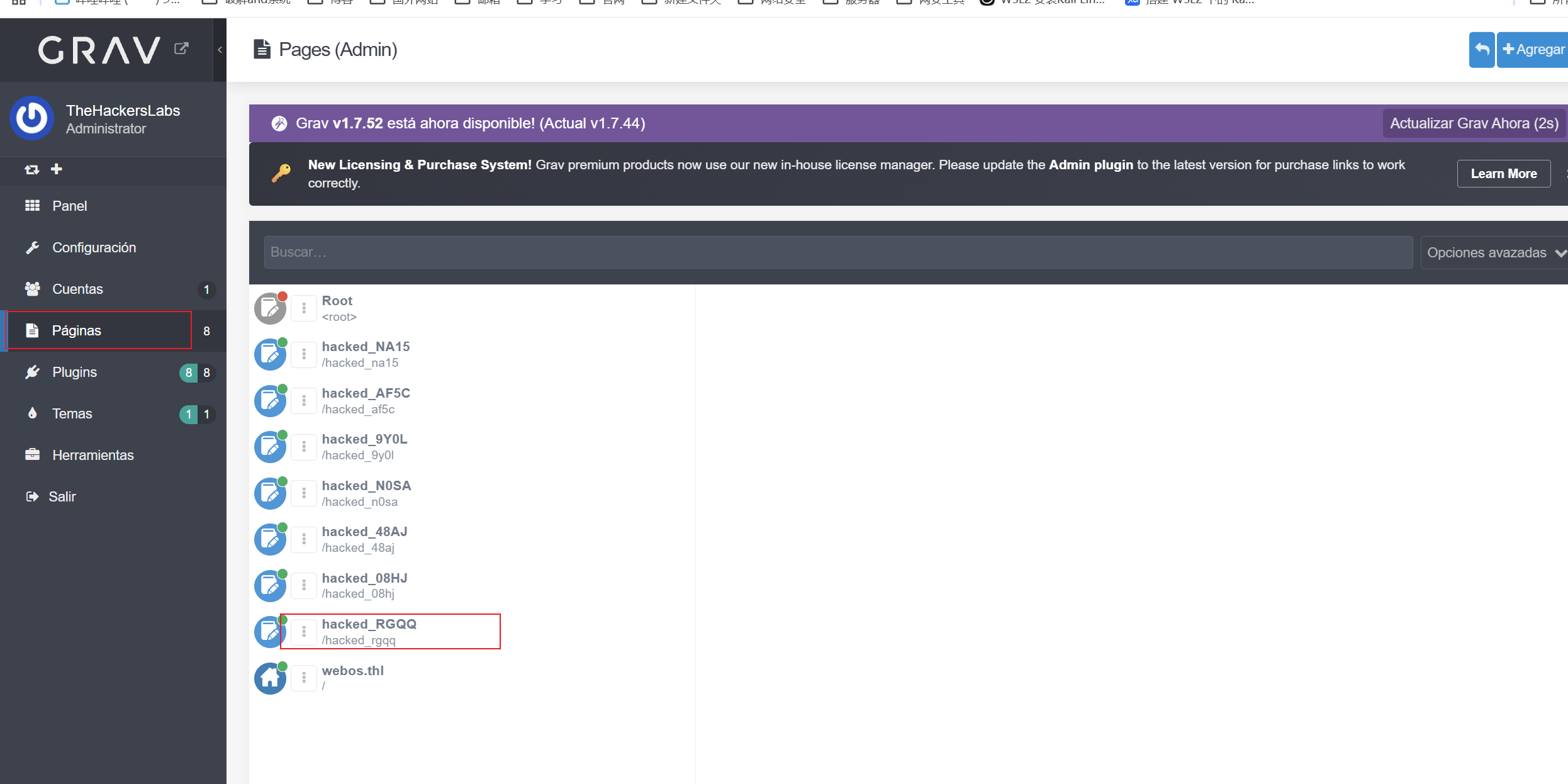Focus the Buscar search field
The image size is (1568, 784).
coord(838,252)
